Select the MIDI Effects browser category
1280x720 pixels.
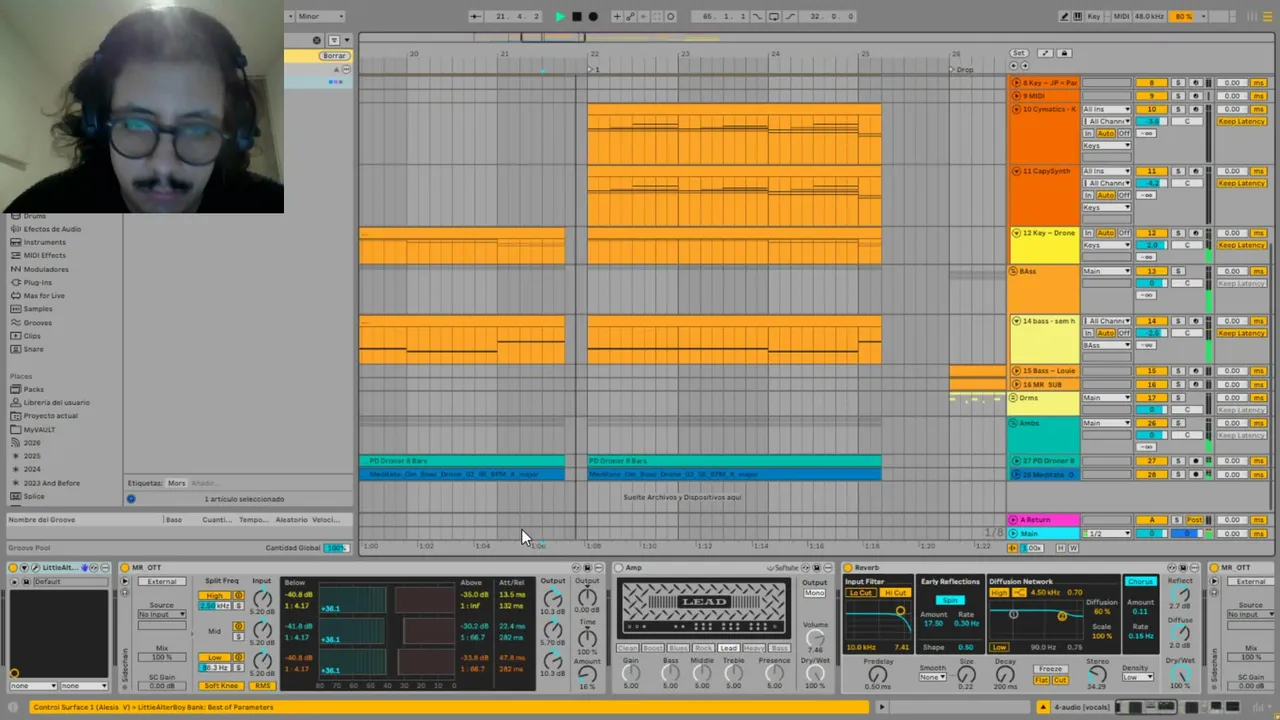(45, 255)
